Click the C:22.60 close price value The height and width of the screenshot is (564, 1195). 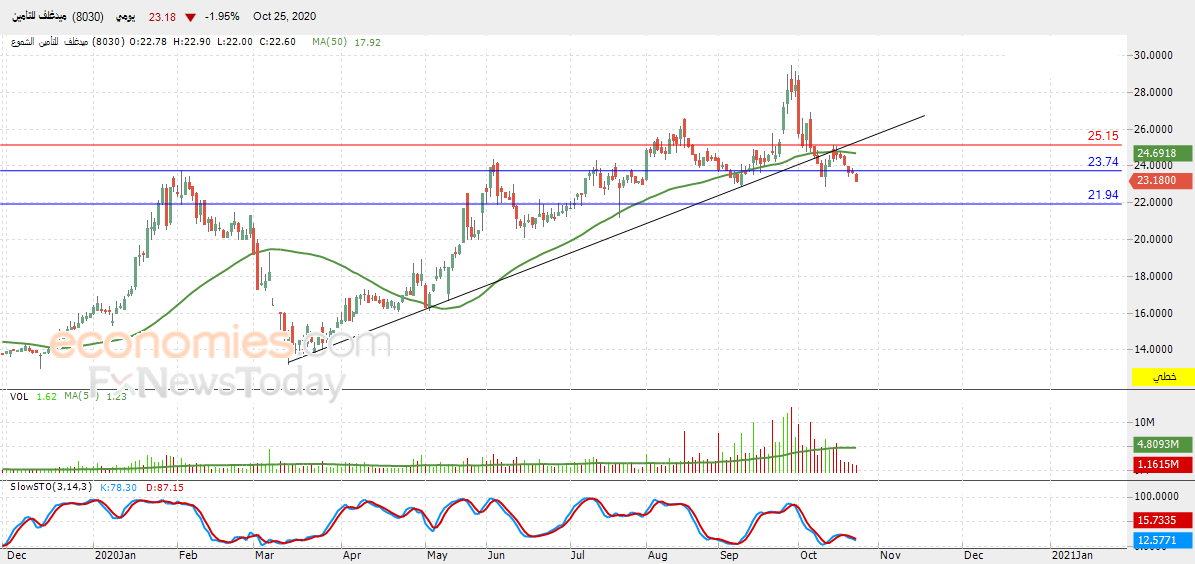coord(277,43)
